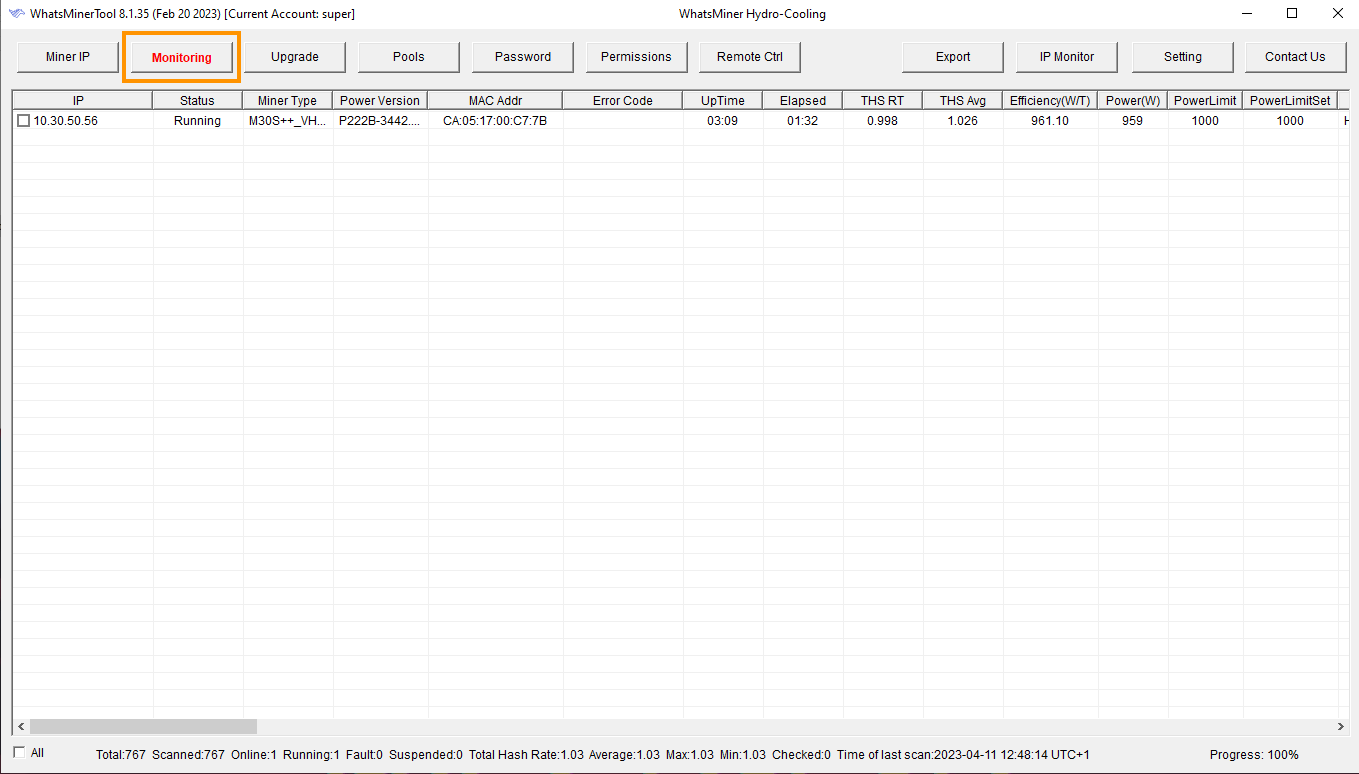The height and width of the screenshot is (774, 1359).
Task: Click the Total:767 status entry
Action: (122, 755)
